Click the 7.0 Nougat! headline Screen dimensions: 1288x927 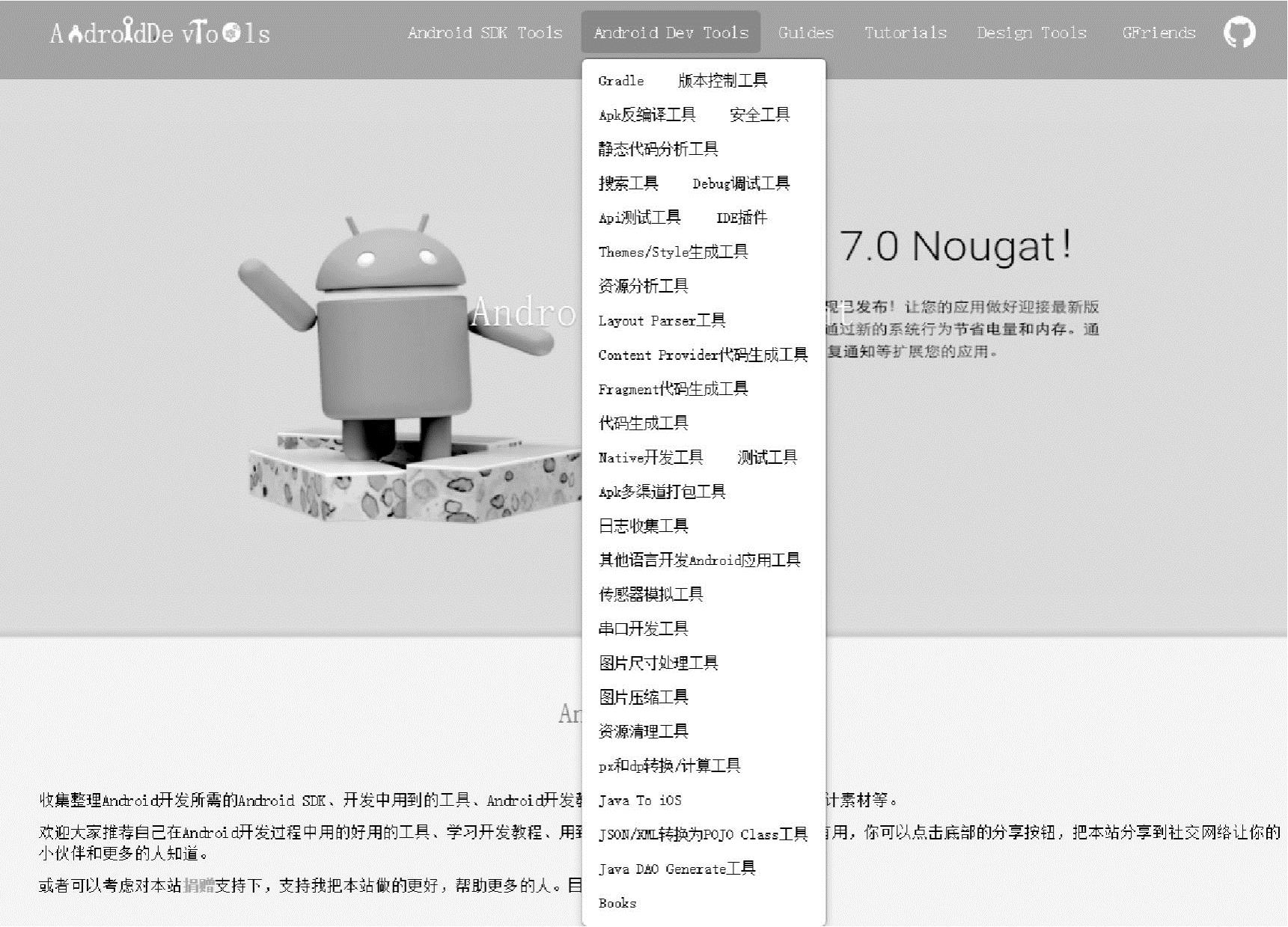tap(956, 245)
